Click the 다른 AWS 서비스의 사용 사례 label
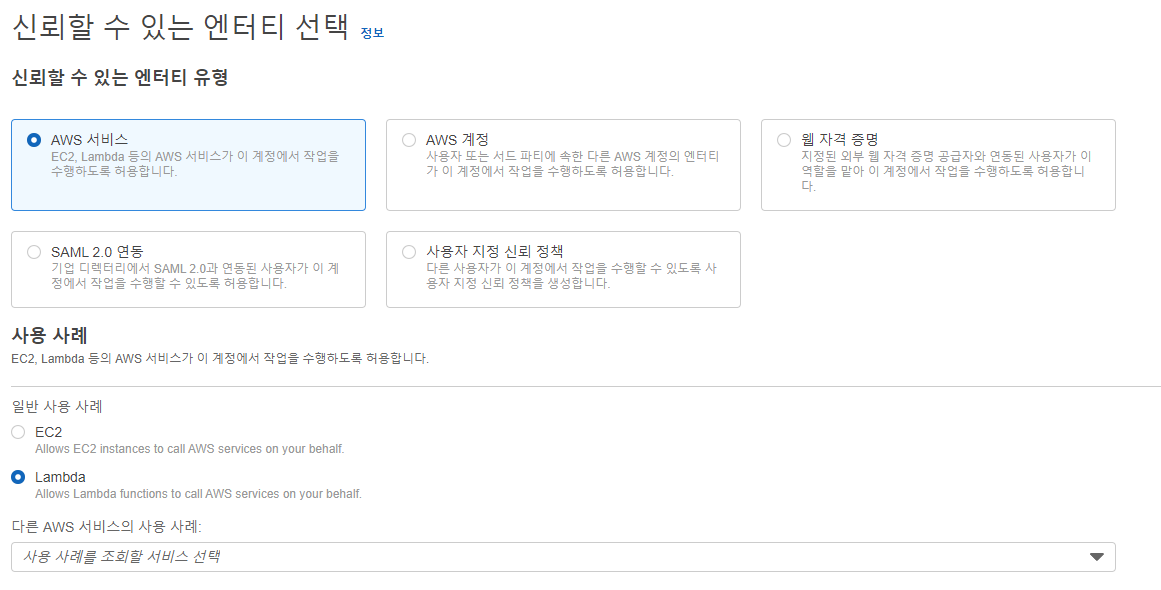1161x590 pixels. (x=107, y=527)
